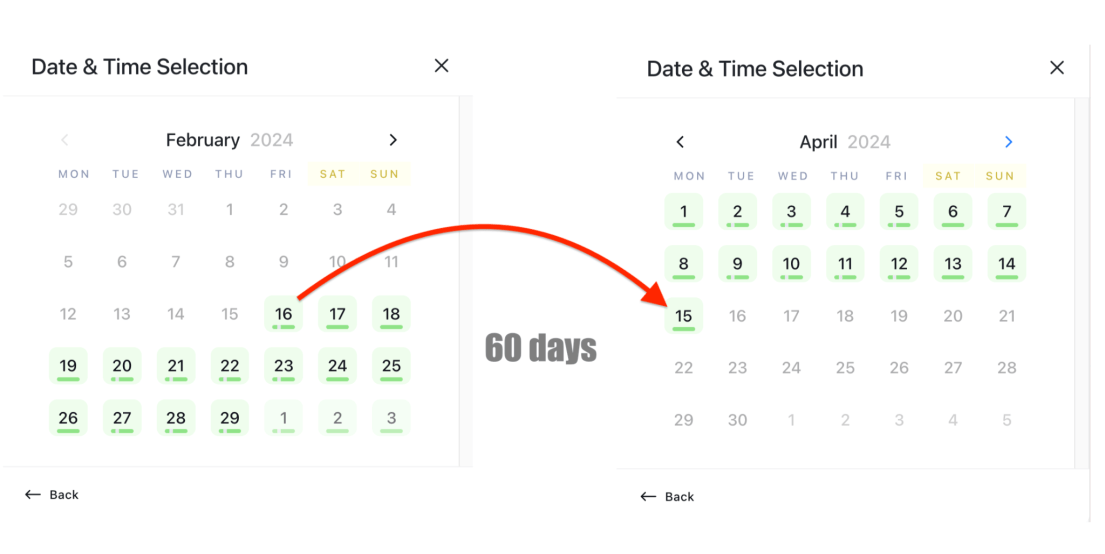Pick April 15 as the date
The image size is (1105, 554).
pos(684,316)
